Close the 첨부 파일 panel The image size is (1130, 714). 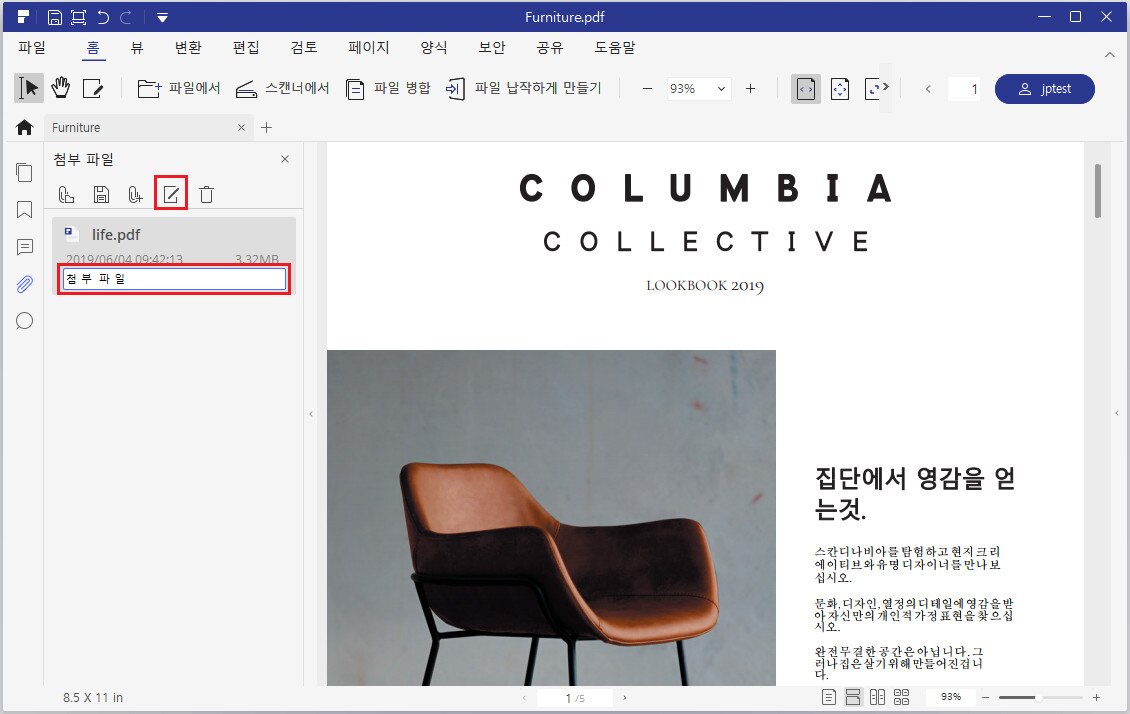click(285, 159)
